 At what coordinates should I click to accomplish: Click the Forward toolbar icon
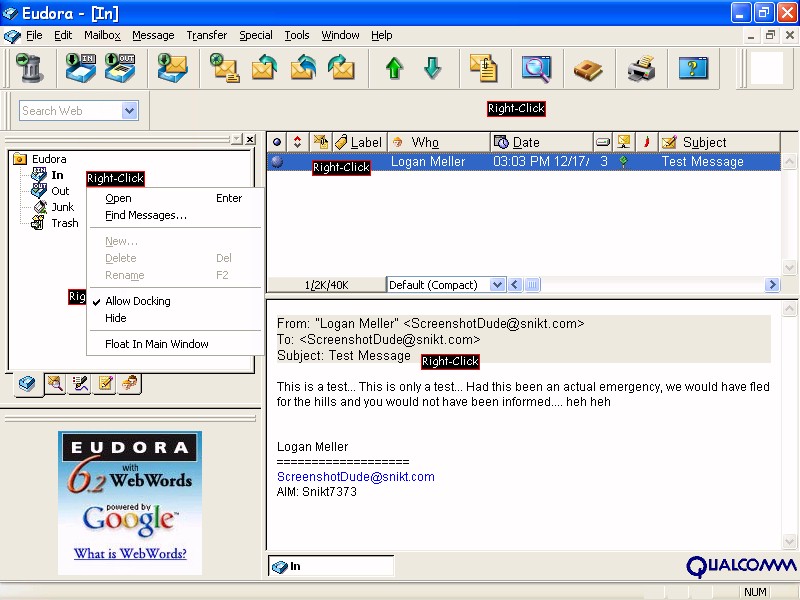[341, 68]
